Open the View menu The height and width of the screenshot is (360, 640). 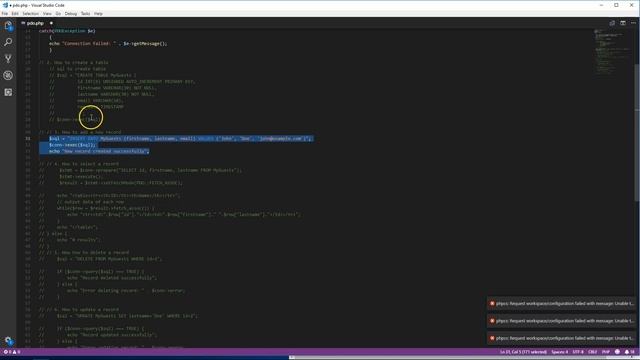tap(47, 14)
